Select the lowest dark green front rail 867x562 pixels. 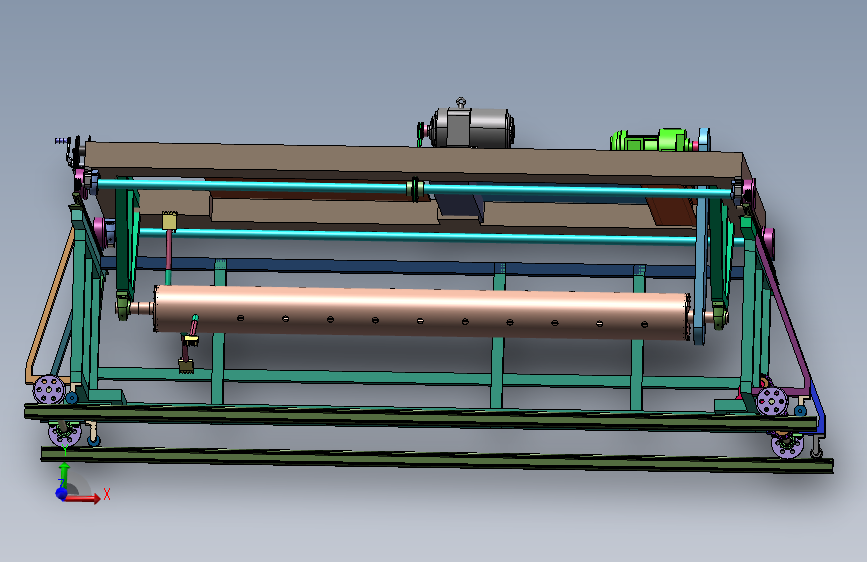click(x=437, y=460)
